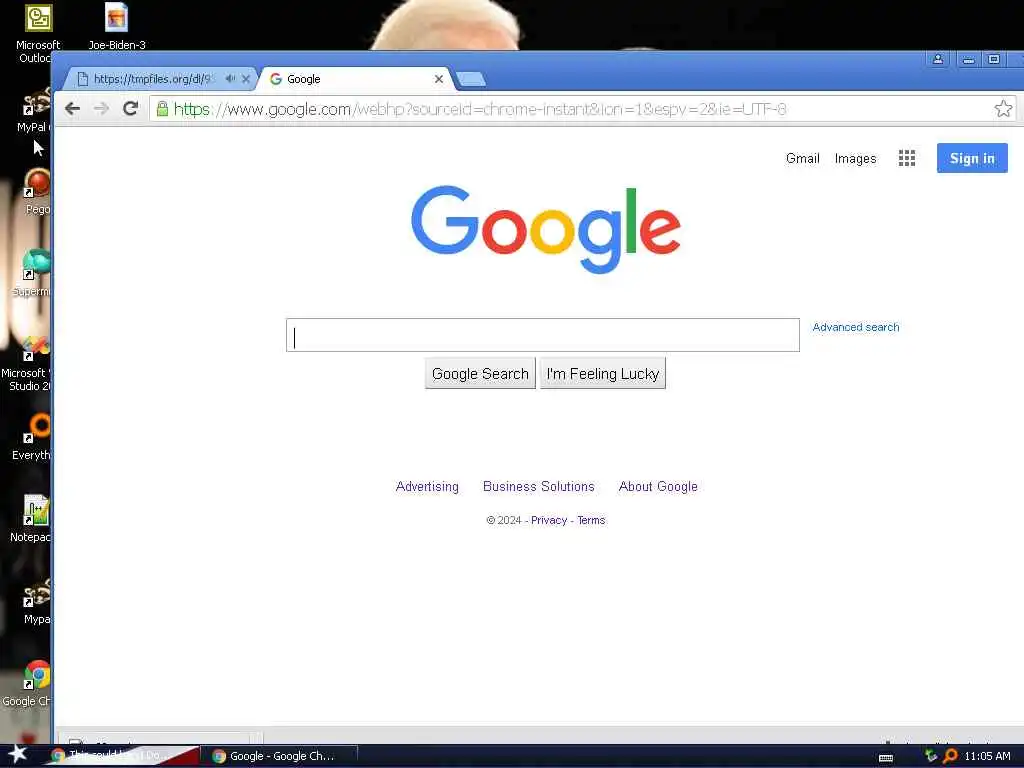Click the network tray icon
This screenshot has width=1024, height=768.
(931, 756)
